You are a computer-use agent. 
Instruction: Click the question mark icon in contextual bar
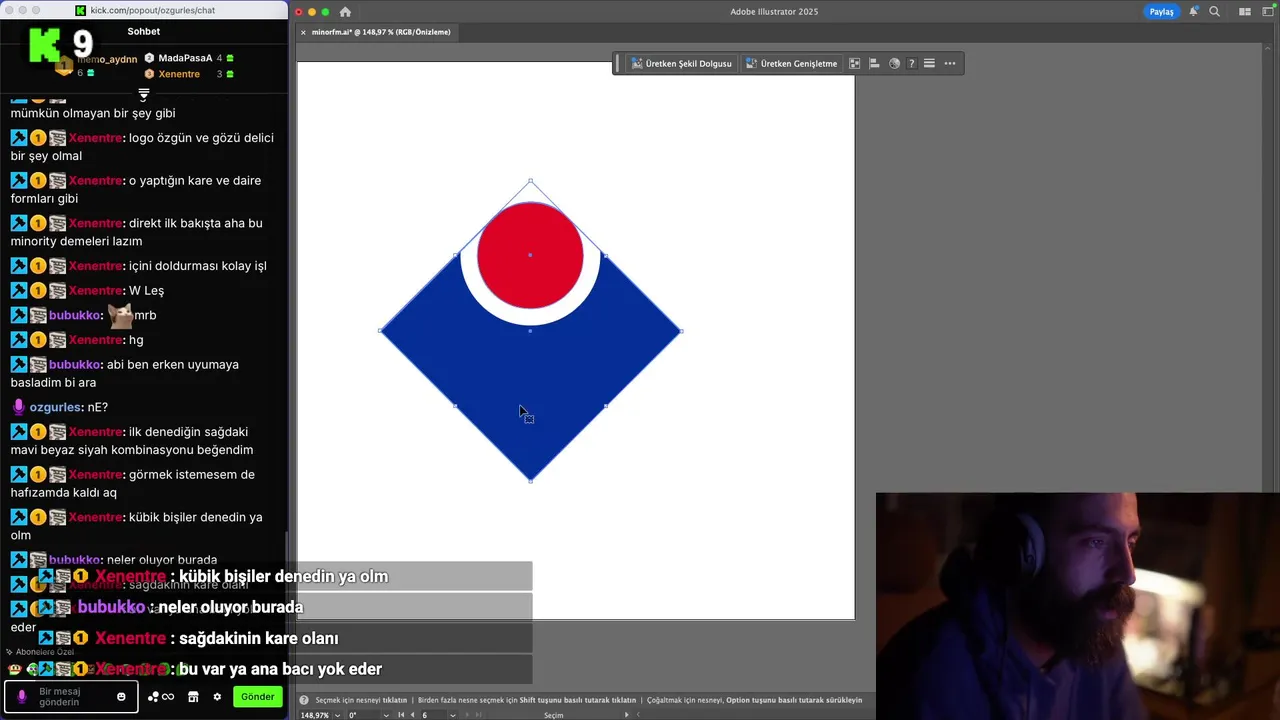point(911,64)
